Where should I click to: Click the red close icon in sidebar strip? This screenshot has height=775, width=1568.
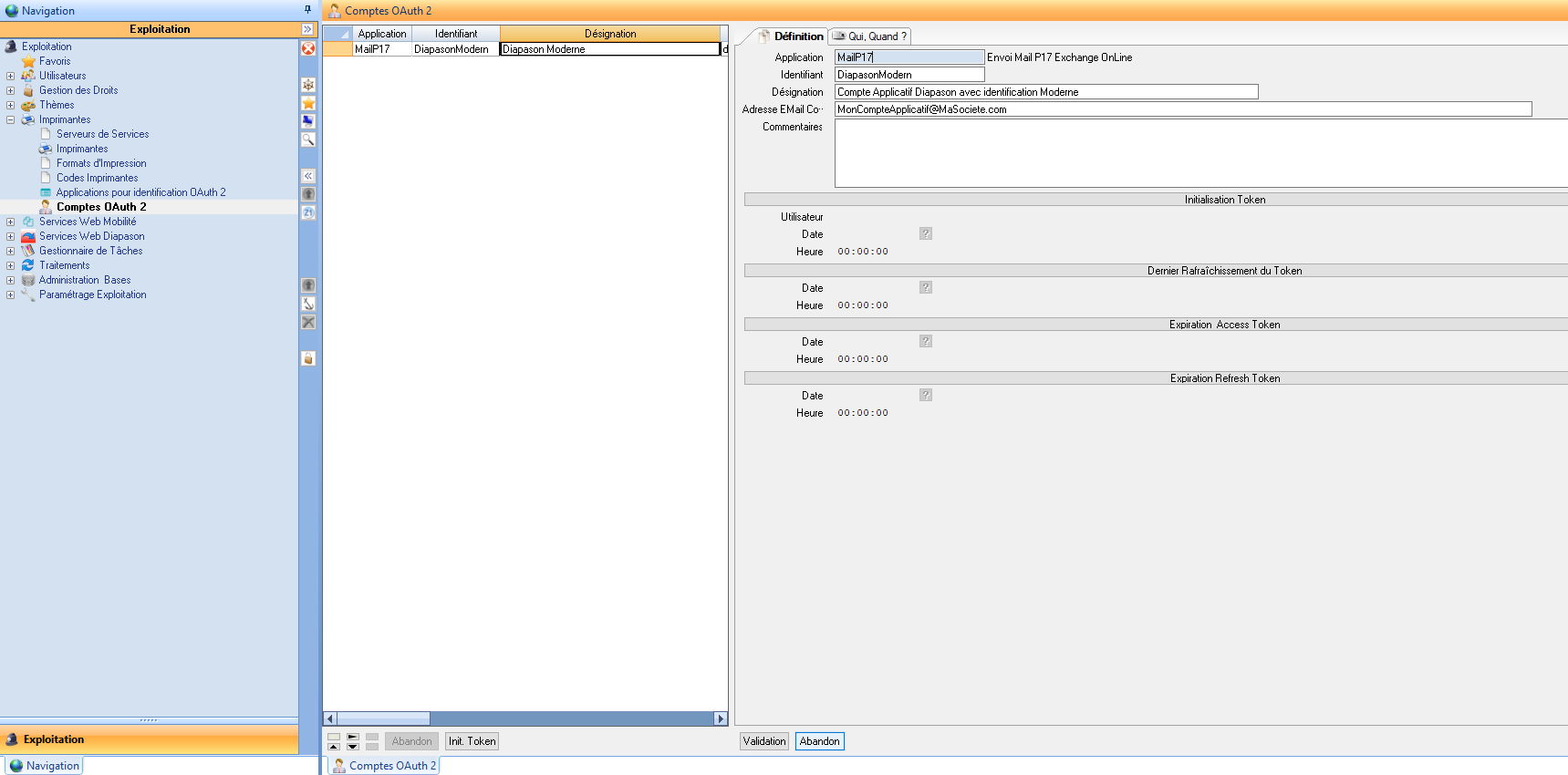point(308,48)
